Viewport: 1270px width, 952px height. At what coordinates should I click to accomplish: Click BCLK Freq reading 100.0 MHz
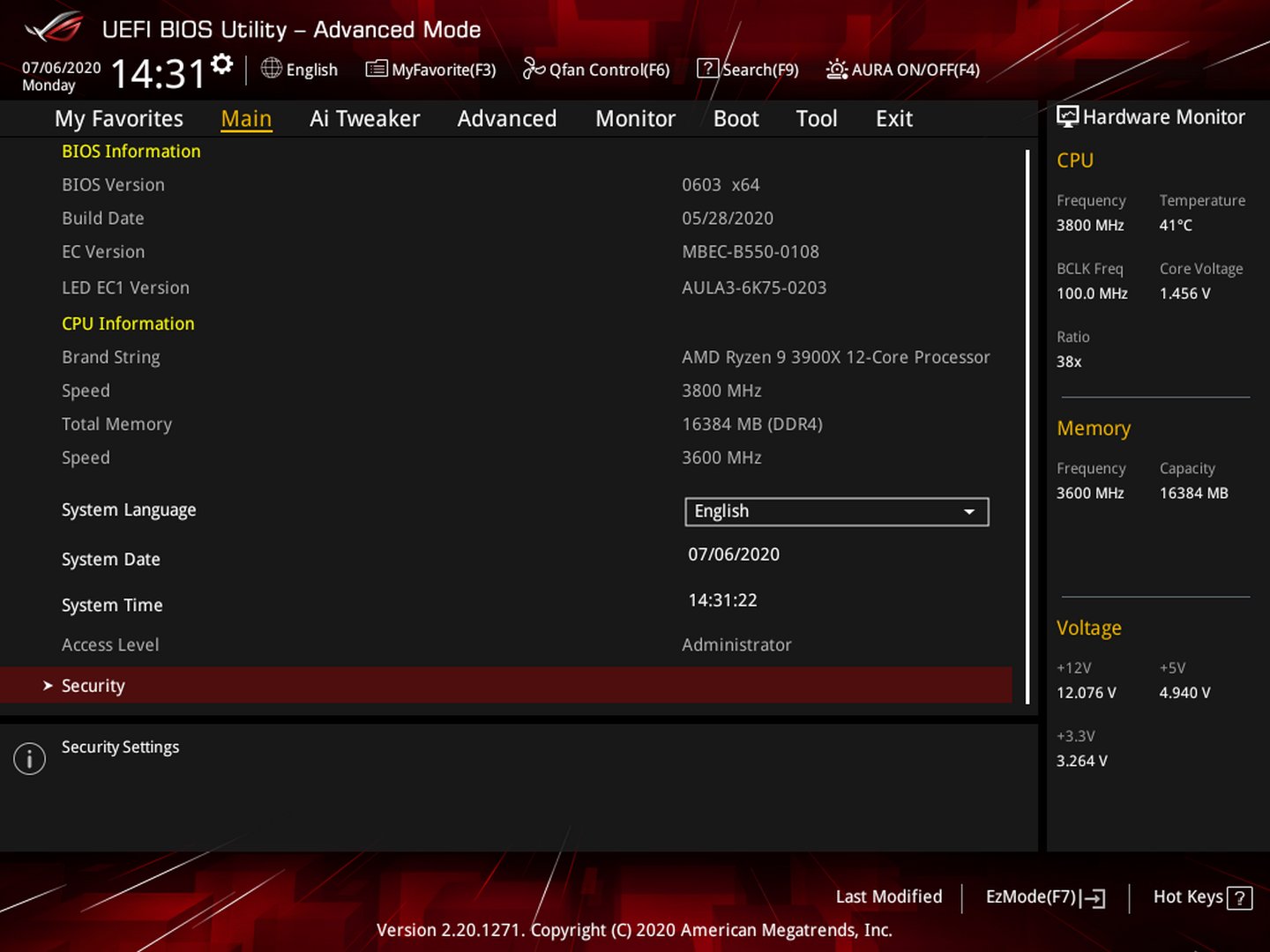point(1092,294)
